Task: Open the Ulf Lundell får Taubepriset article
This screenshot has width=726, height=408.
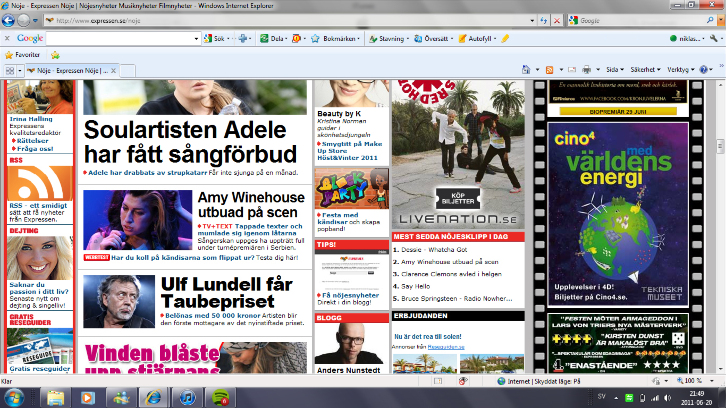Action: [227, 293]
